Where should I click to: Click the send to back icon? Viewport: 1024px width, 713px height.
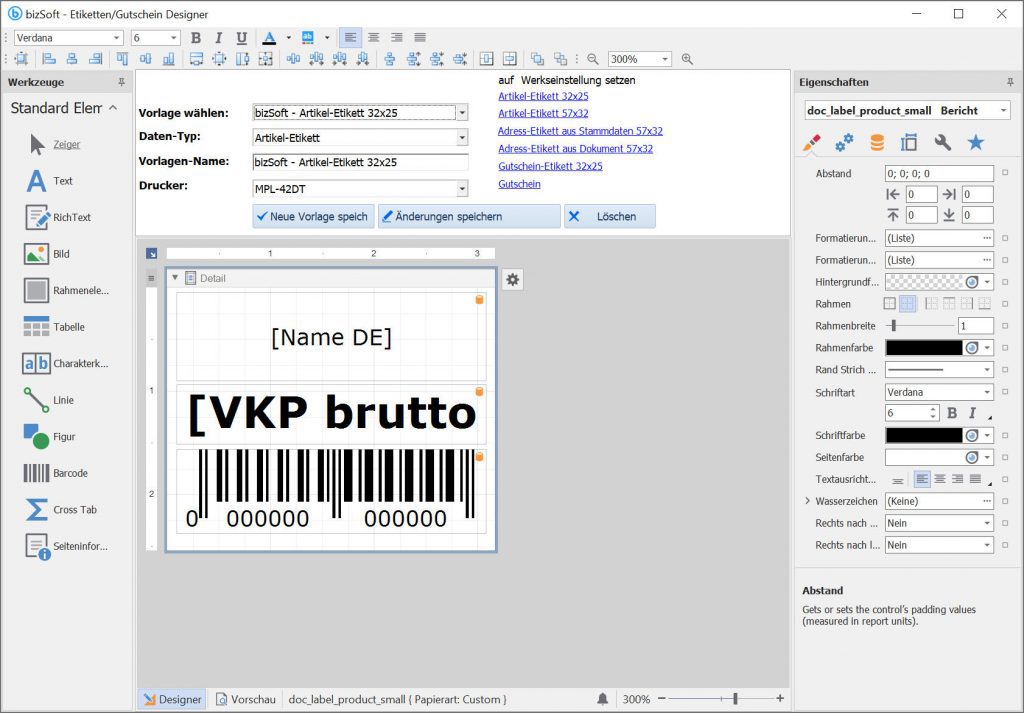pos(560,59)
